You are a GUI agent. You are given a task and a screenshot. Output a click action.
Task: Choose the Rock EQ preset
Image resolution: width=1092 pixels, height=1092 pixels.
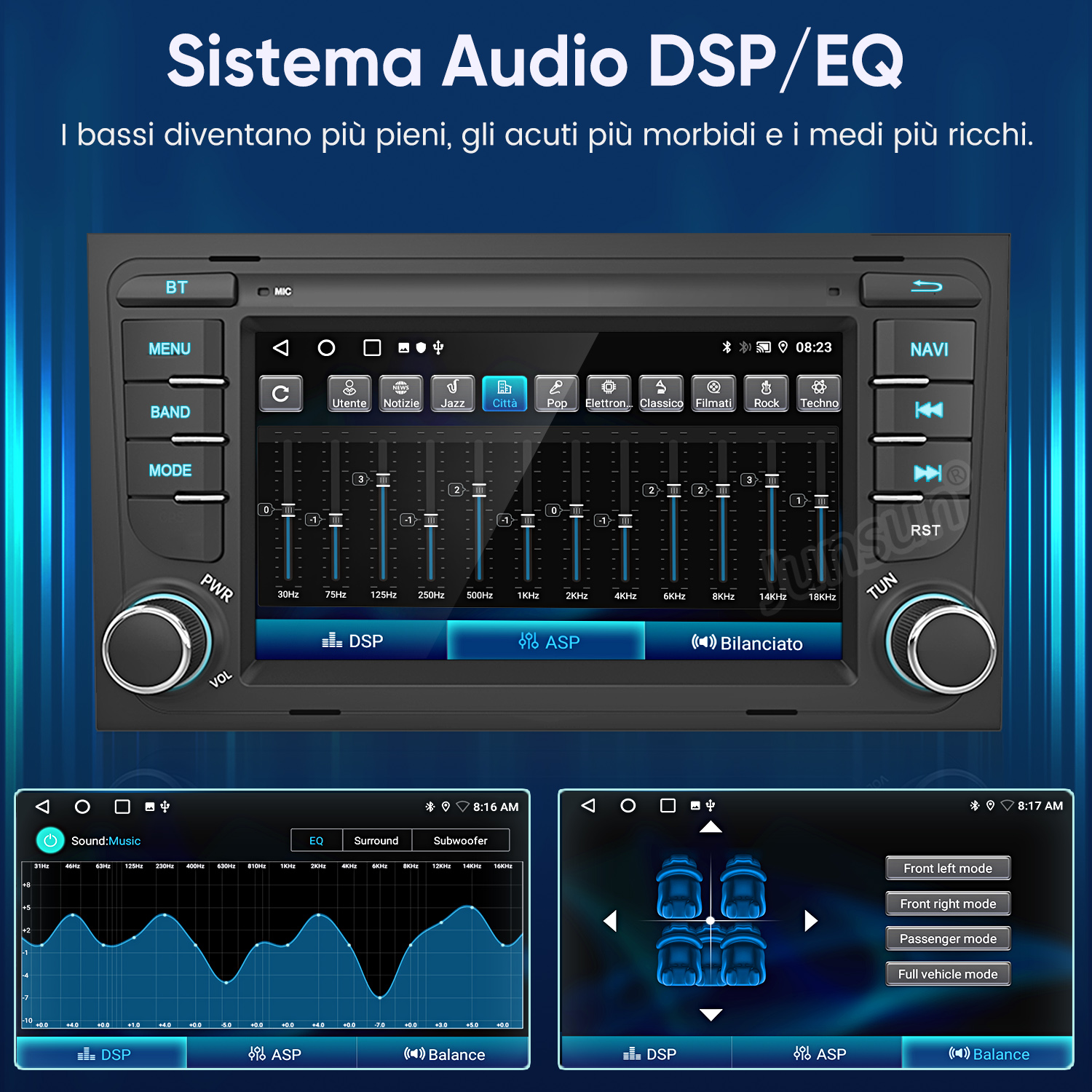[x=767, y=394]
